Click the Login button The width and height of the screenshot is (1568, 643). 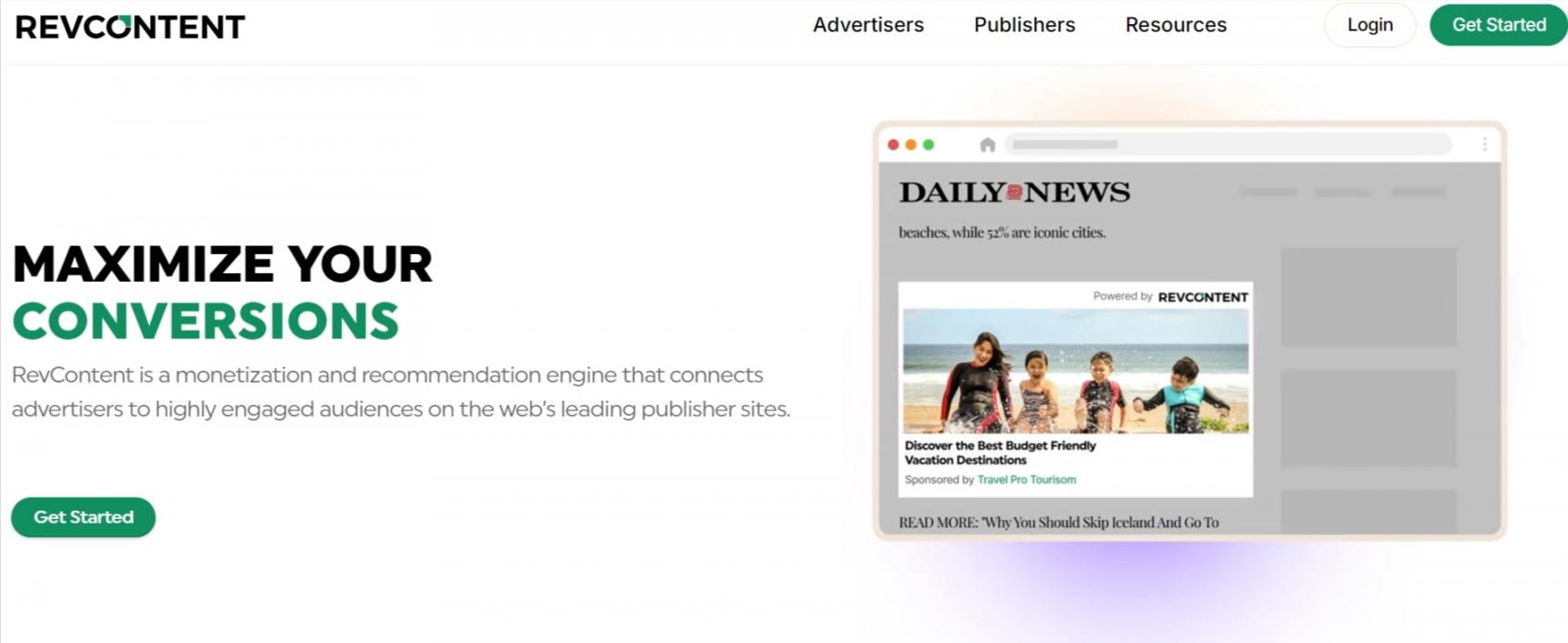click(1370, 25)
